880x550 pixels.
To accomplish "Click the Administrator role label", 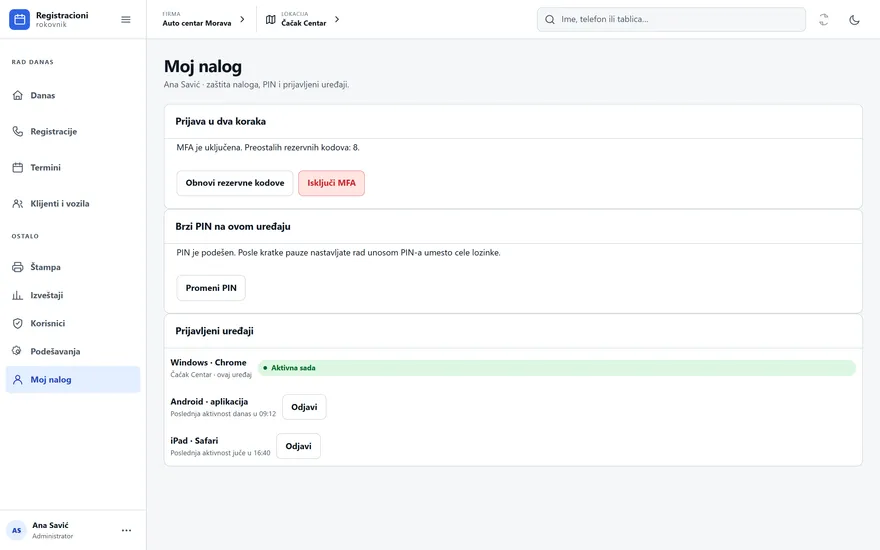I will coord(53,536).
